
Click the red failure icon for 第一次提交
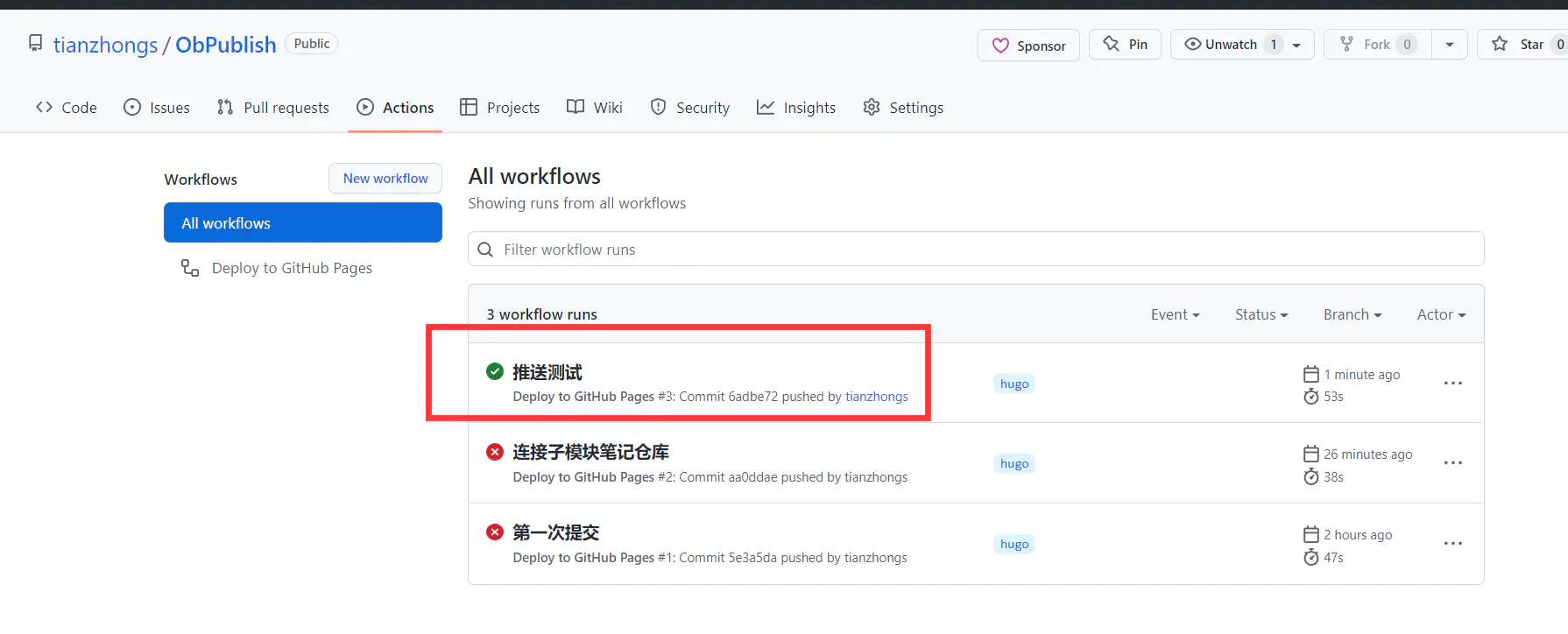click(x=495, y=532)
